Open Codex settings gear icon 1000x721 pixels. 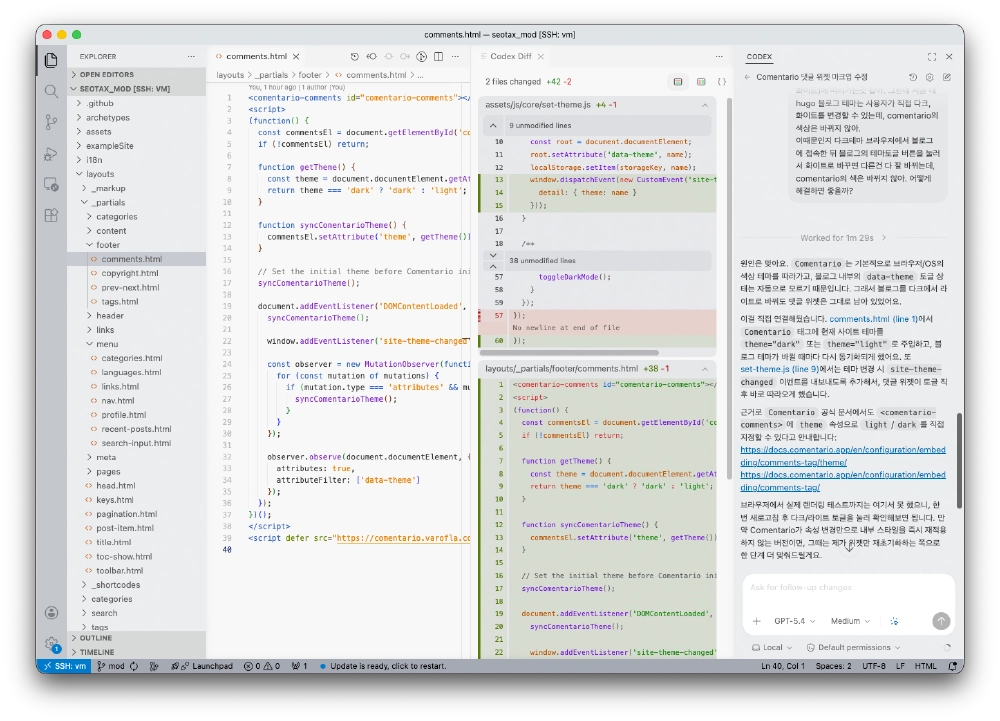tap(930, 77)
